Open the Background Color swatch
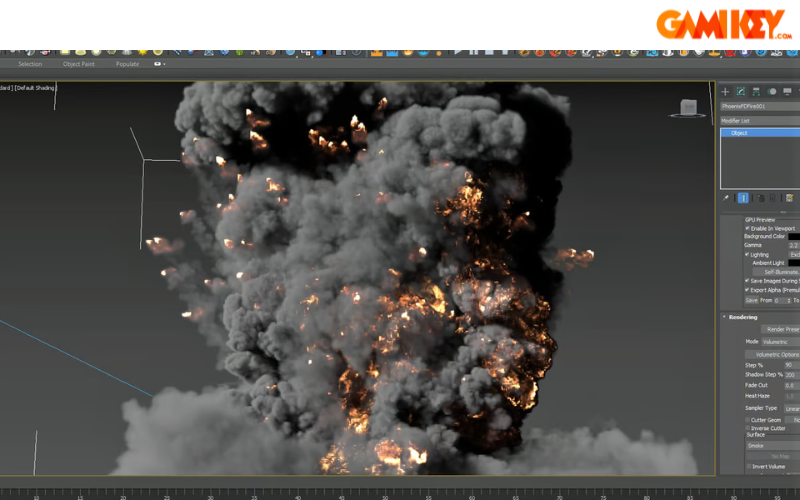Screen dimensions: 800x500 tap(794, 237)
